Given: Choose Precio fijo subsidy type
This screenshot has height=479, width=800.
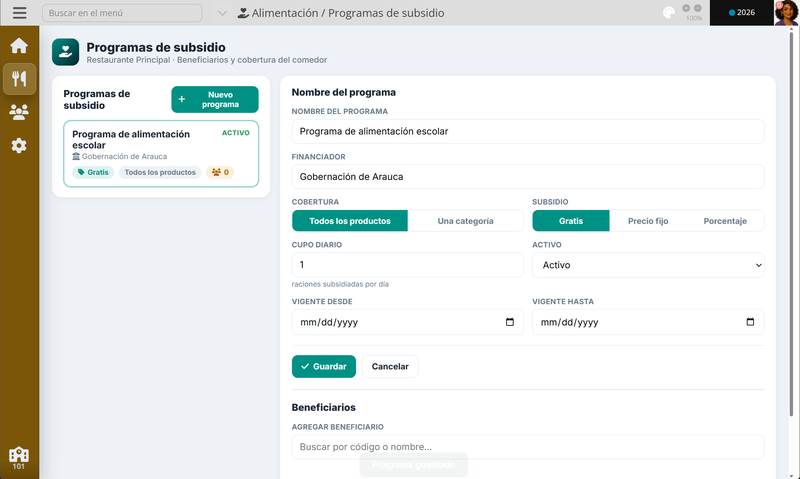Looking at the screenshot, I should tap(648, 221).
